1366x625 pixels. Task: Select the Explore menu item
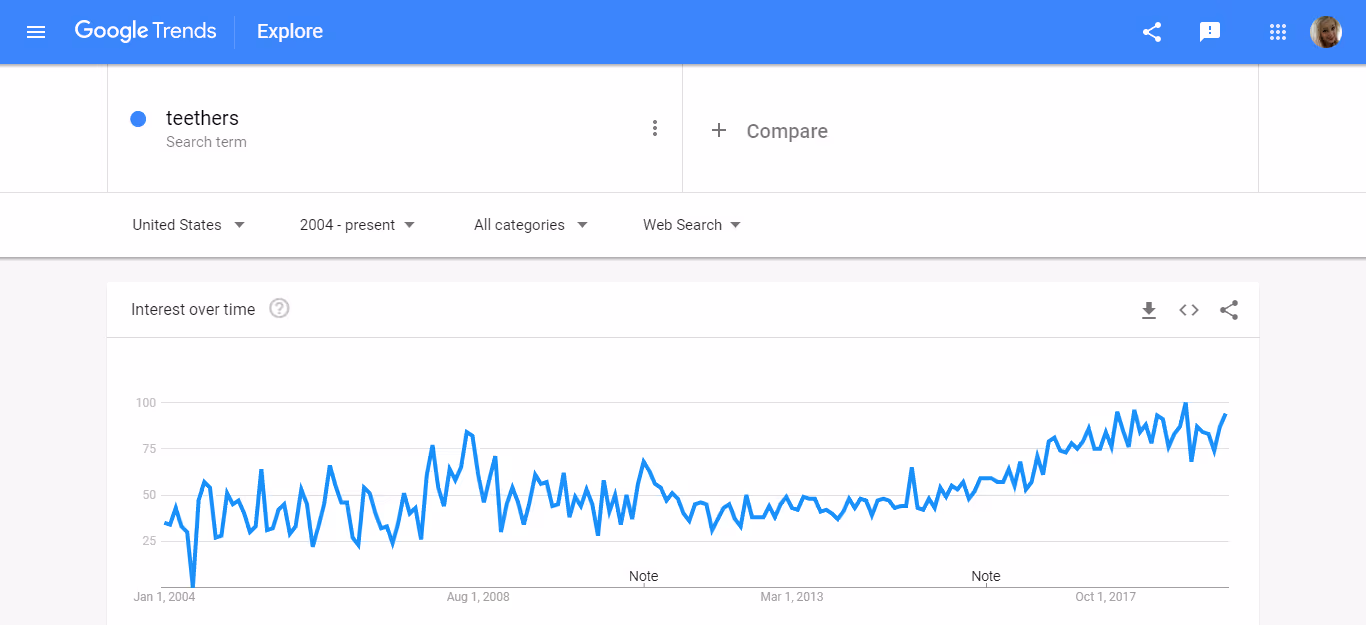(289, 31)
